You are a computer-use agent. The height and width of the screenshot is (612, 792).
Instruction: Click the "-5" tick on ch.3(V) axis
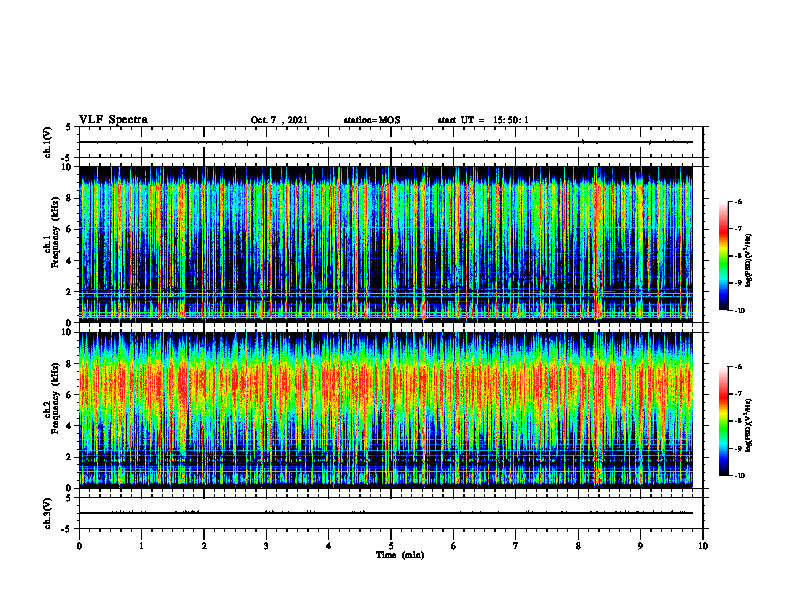(67, 529)
